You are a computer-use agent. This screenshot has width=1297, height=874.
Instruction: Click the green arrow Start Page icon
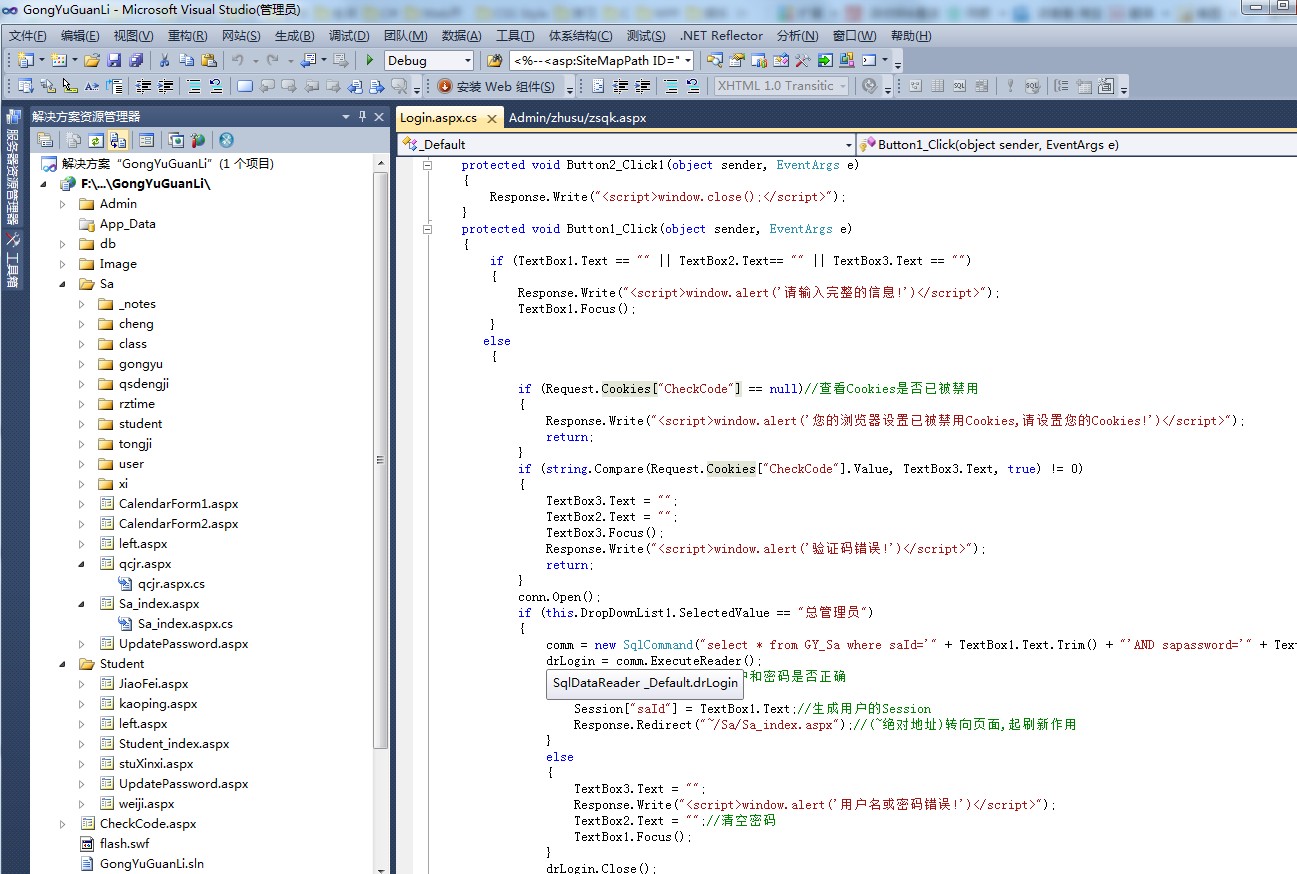point(825,60)
